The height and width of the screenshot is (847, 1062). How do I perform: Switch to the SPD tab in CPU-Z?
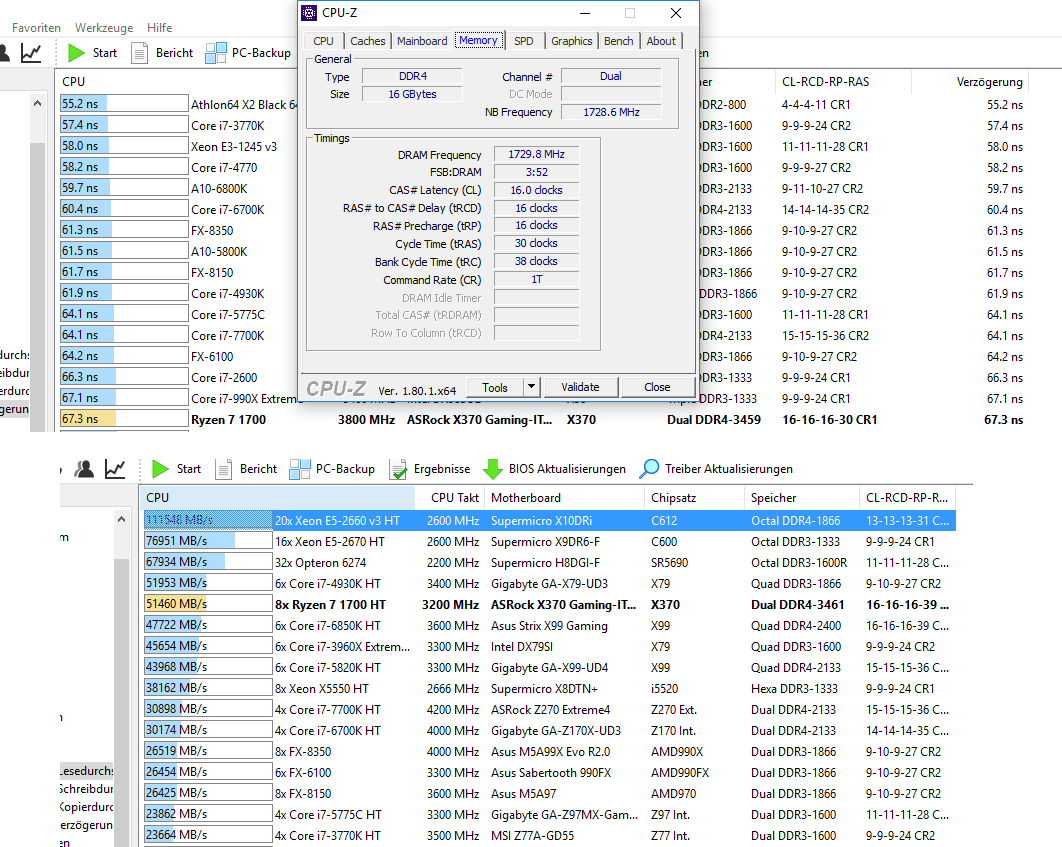point(524,41)
